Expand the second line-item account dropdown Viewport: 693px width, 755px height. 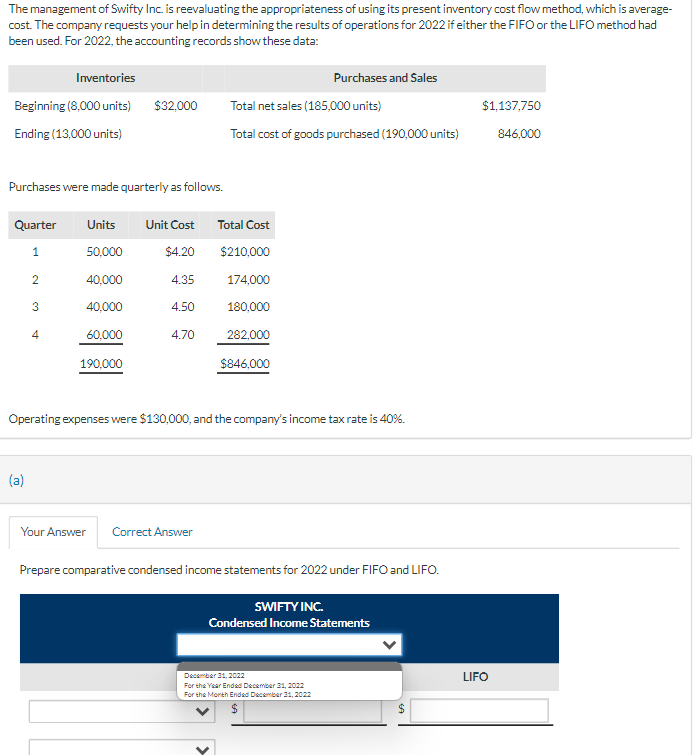pyautogui.click(x=122, y=747)
